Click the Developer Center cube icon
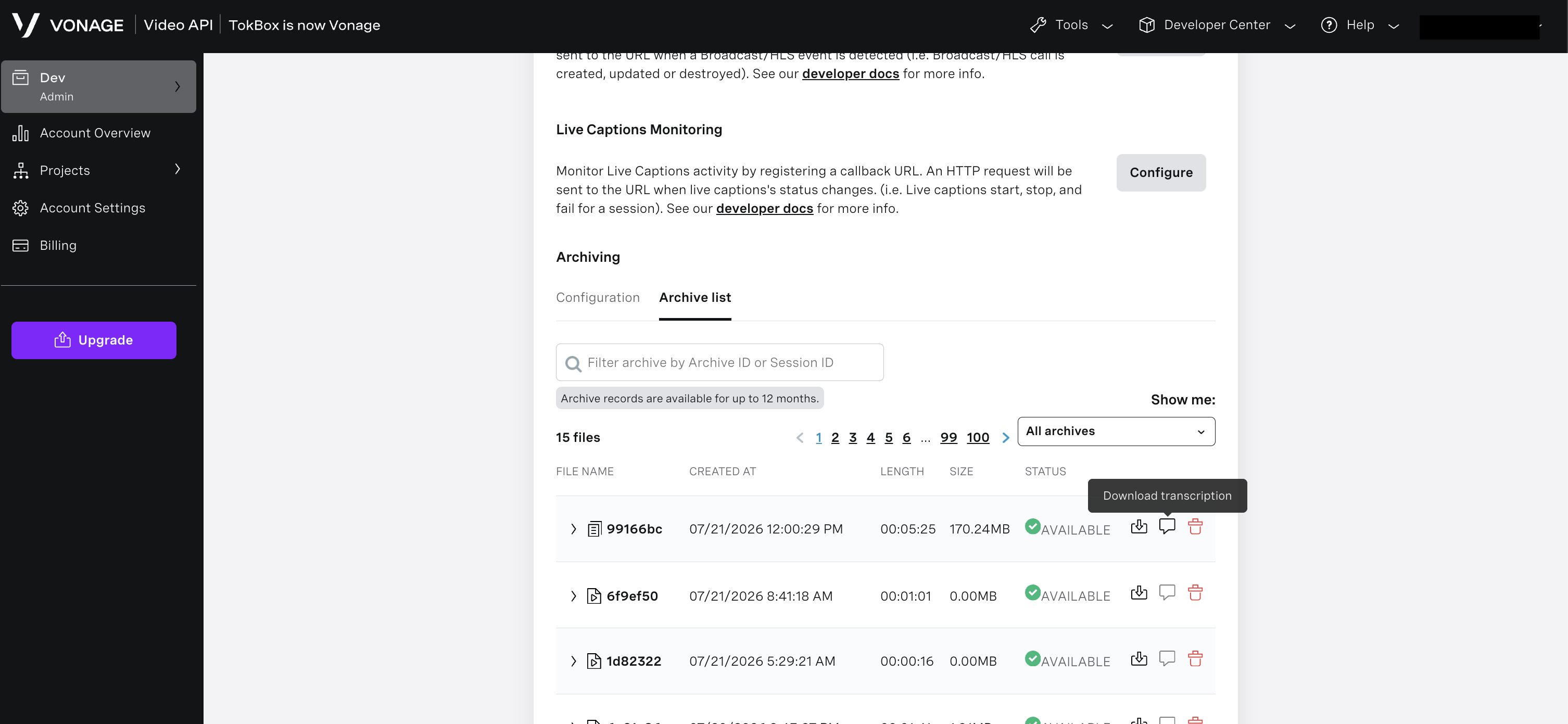The height and width of the screenshot is (724, 1568). click(x=1147, y=25)
